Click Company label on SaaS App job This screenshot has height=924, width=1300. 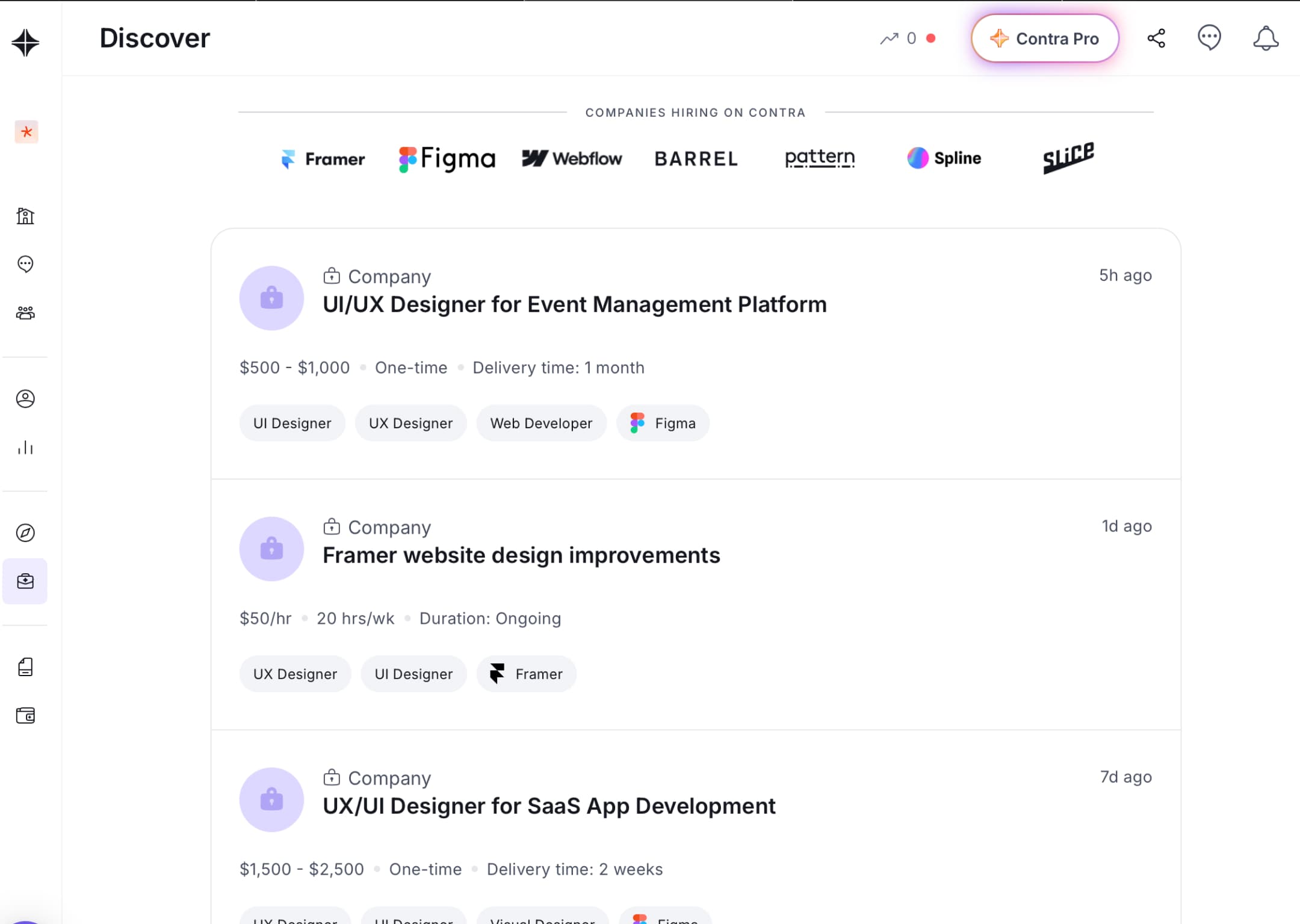[x=389, y=778]
